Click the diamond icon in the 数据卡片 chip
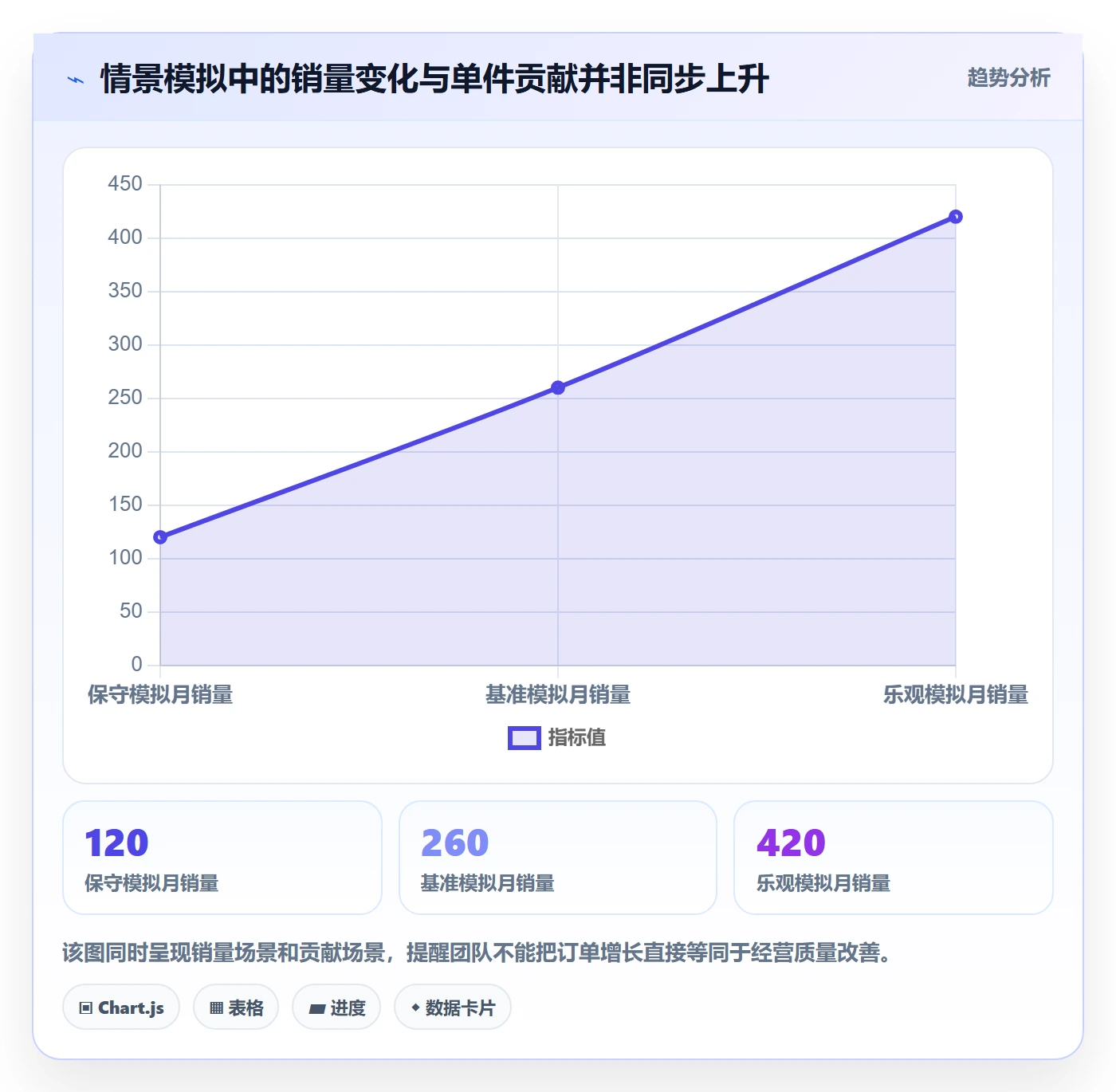The height and width of the screenshot is (1092, 1116). 415,1008
